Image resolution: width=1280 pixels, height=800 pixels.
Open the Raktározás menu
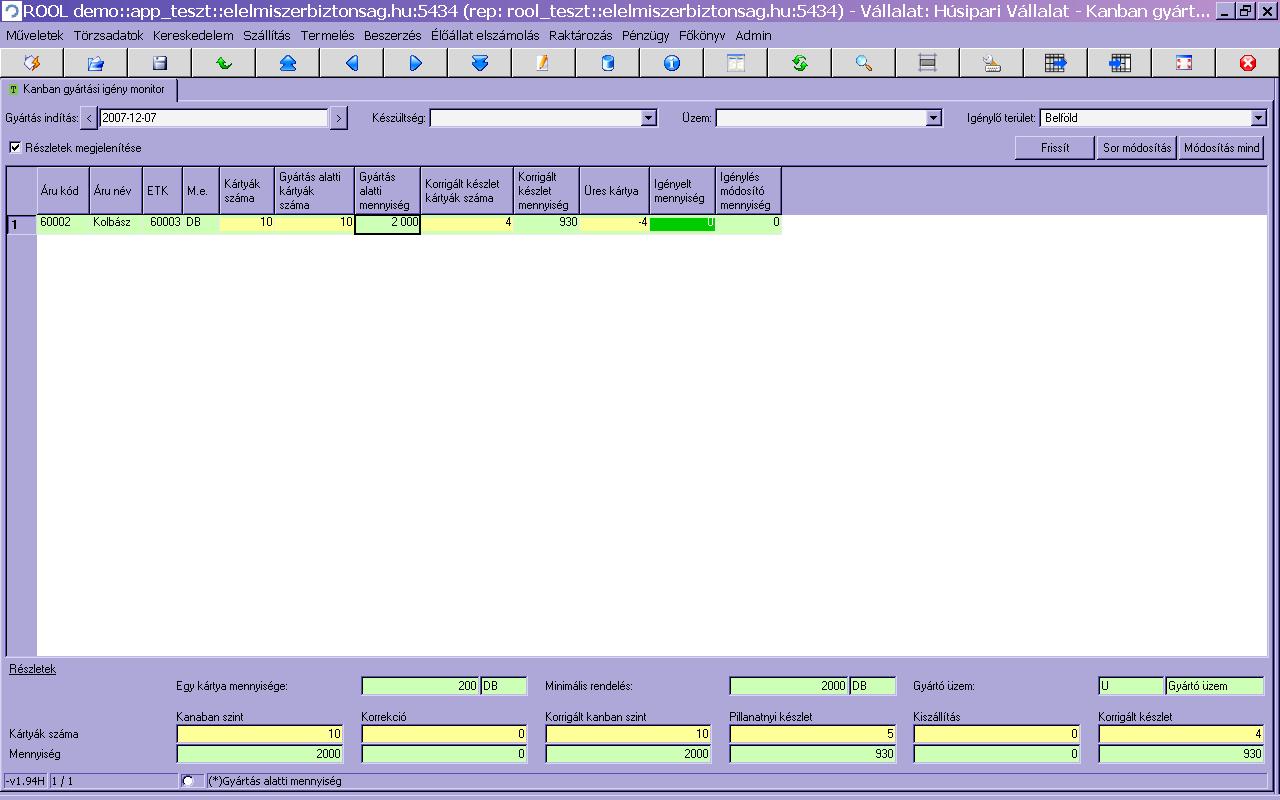581,35
